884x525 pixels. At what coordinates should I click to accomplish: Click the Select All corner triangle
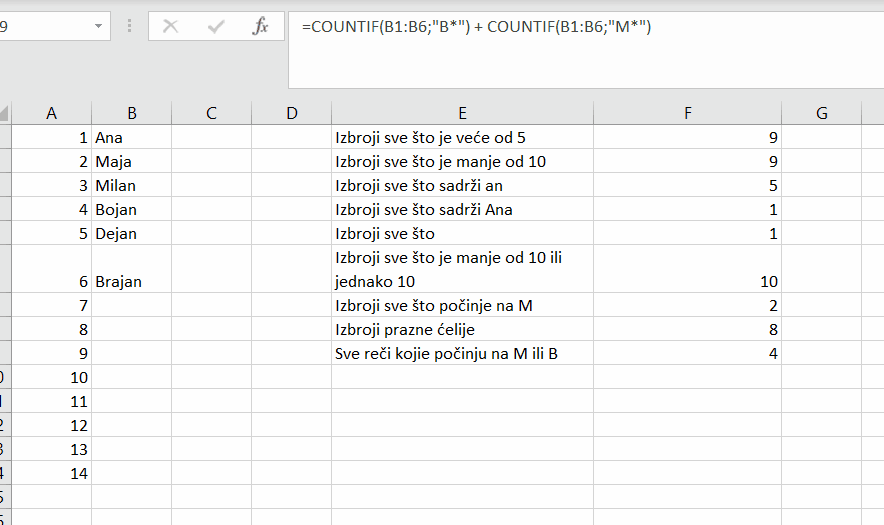coord(5,113)
